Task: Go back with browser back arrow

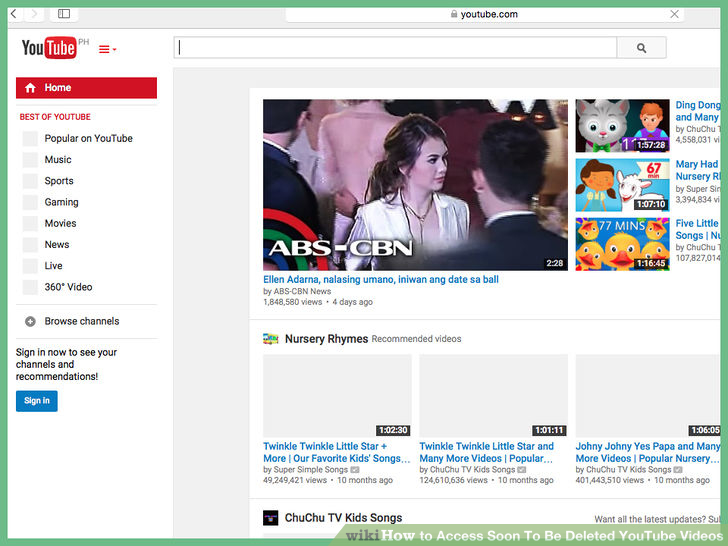Action: click(x=14, y=14)
